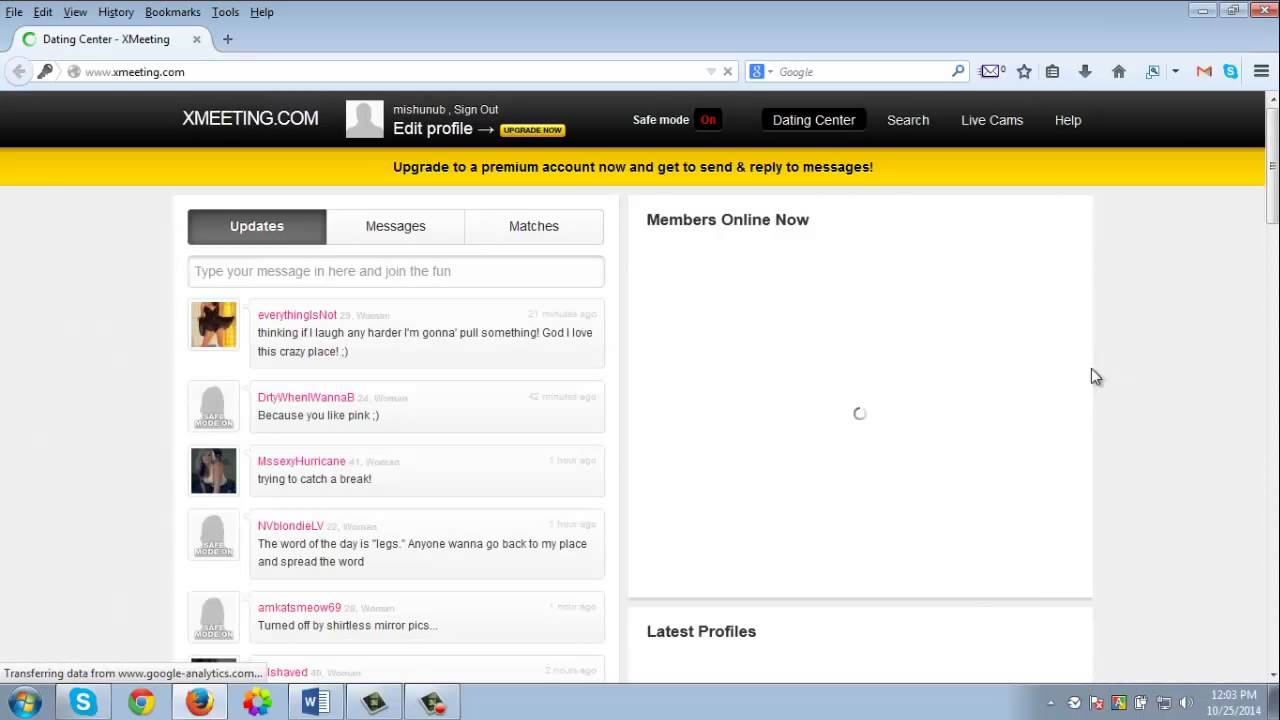
Task: Open Google Chrome from the taskbar
Action: pyautogui.click(x=141, y=703)
